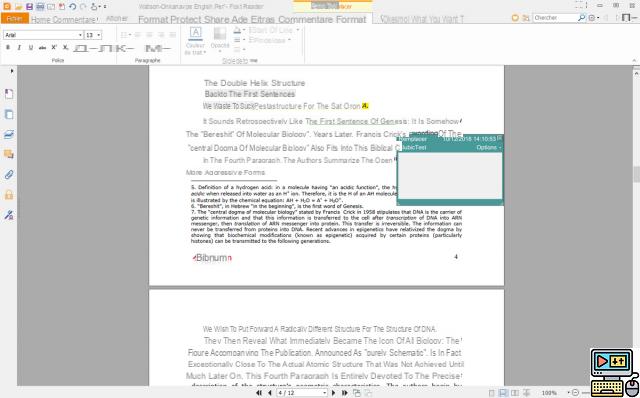Screen dimensions: 640x398
Task: Switch to the Home ribbon tab
Action: [41, 19]
